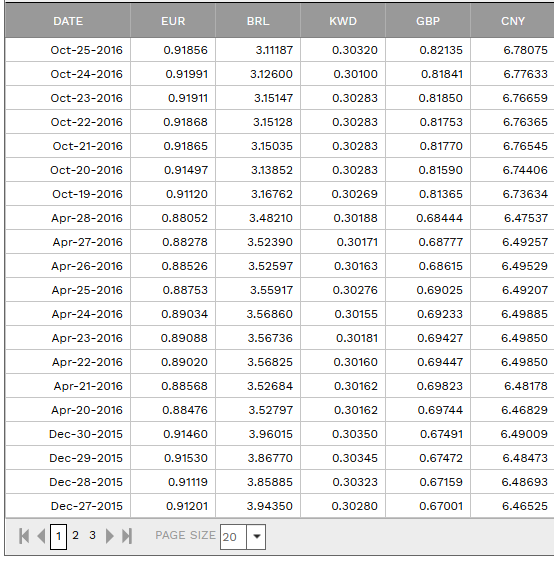Select the Dec-29-2015 date cell
554x561 pixels.
click(x=68, y=457)
